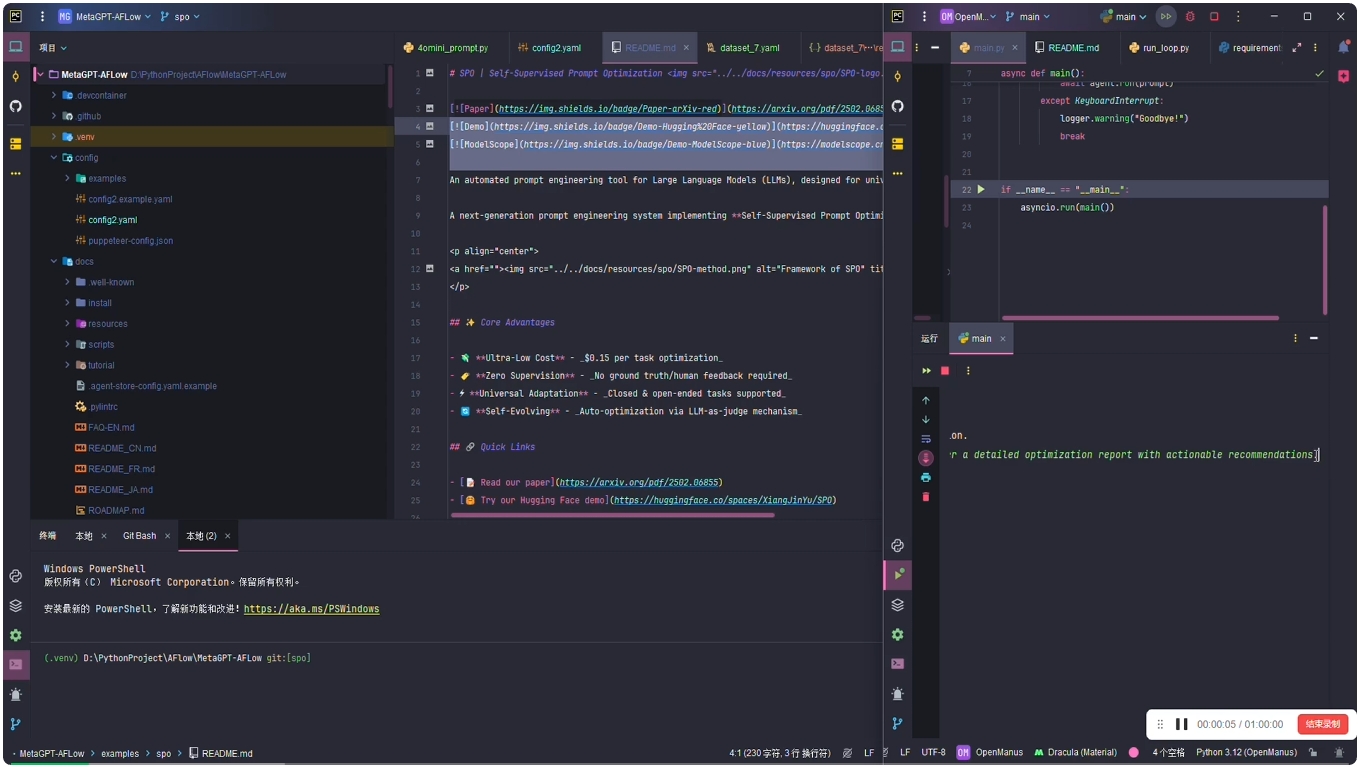Pause the screen recording

pos(1181,724)
